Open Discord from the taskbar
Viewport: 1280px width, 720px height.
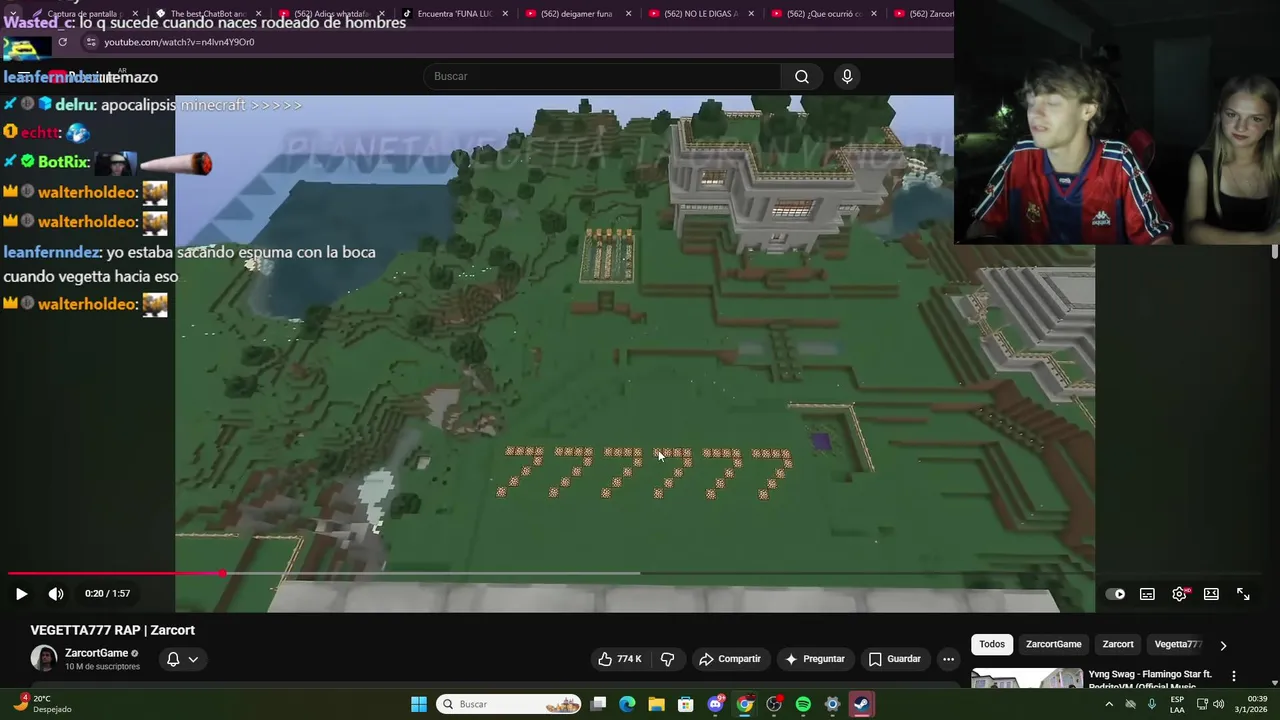(x=715, y=704)
